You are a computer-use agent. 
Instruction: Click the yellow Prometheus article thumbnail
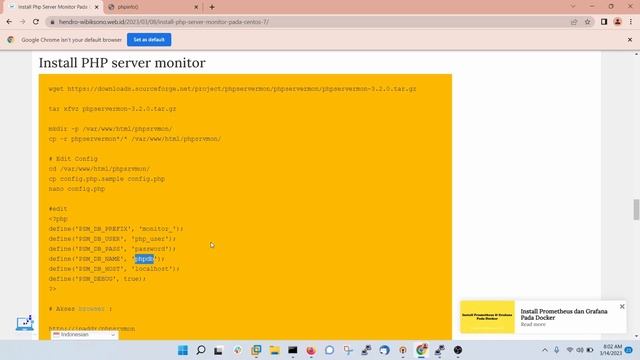point(487,317)
